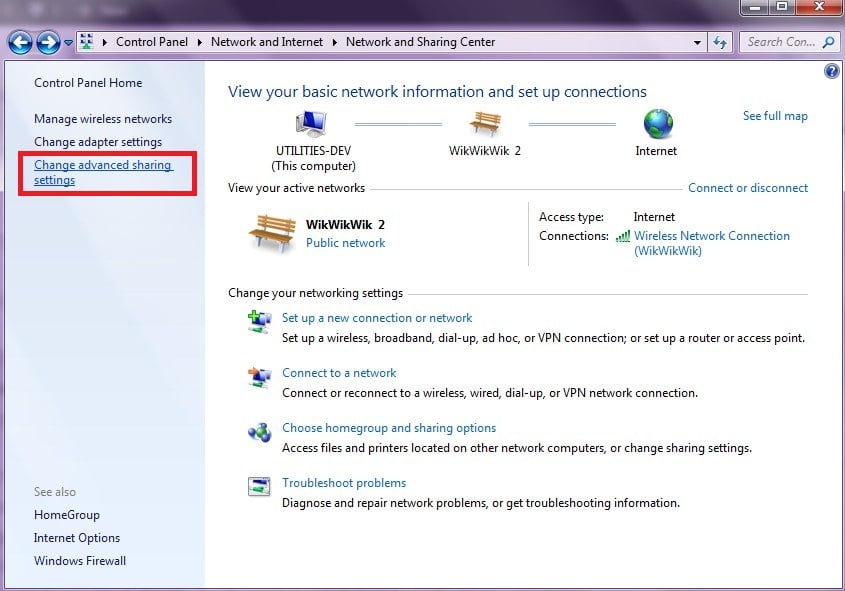Click wireless signal strength icon
Image resolution: width=845 pixels, height=591 pixels.
623,236
